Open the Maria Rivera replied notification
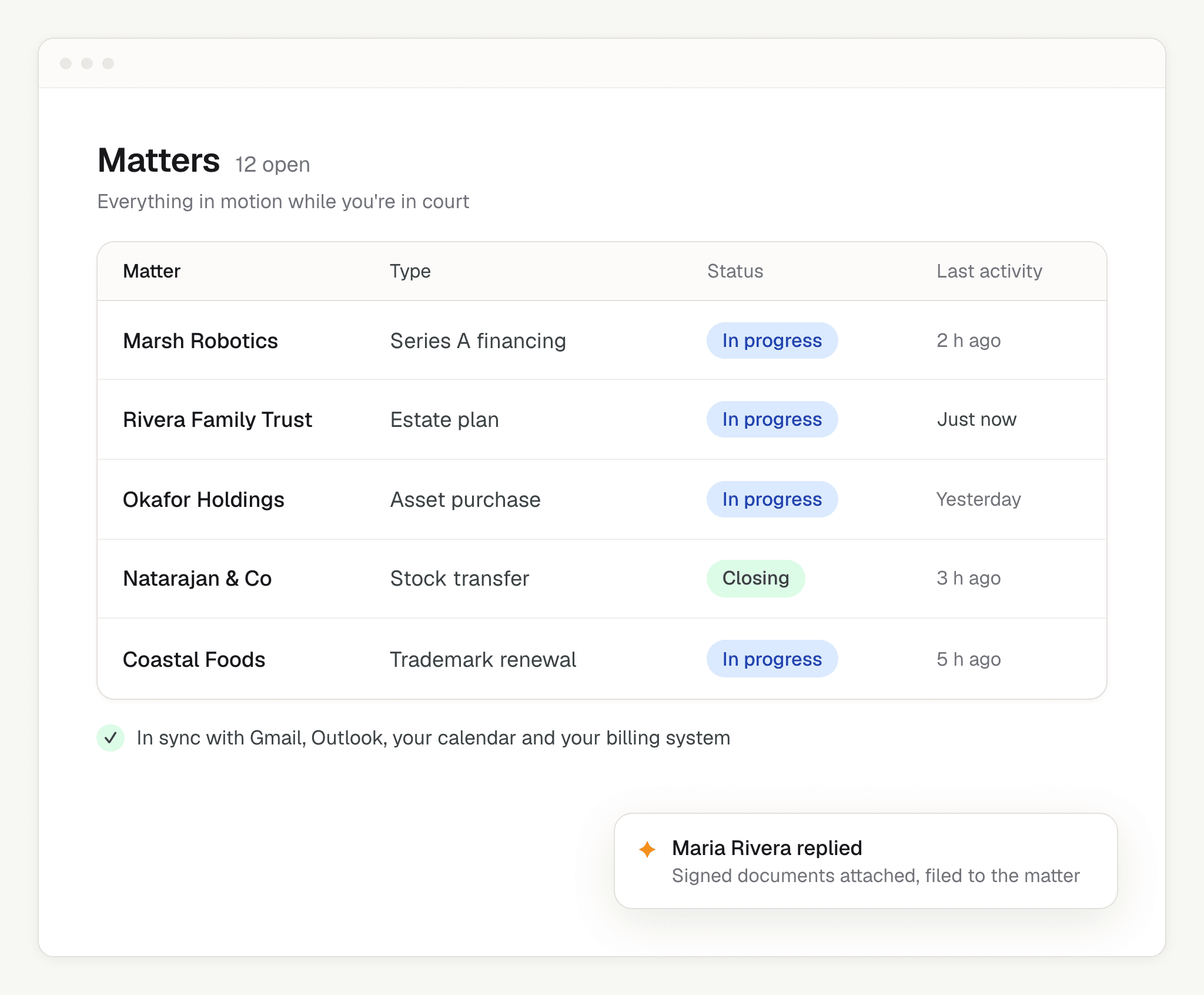Screen dimensions: 1204x995 pyautogui.click(x=865, y=861)
